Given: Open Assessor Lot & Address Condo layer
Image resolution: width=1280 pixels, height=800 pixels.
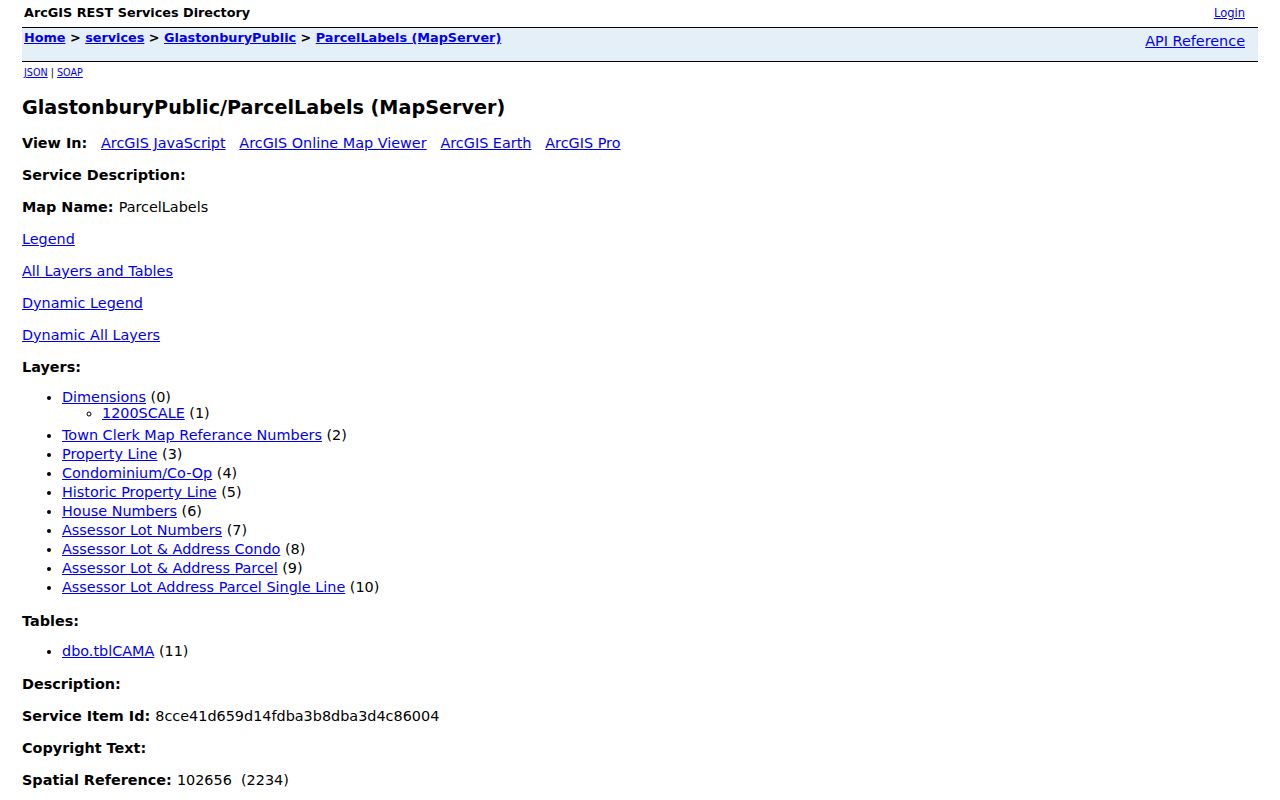Looking at the screenshot, I should click(x=171, y=549).
